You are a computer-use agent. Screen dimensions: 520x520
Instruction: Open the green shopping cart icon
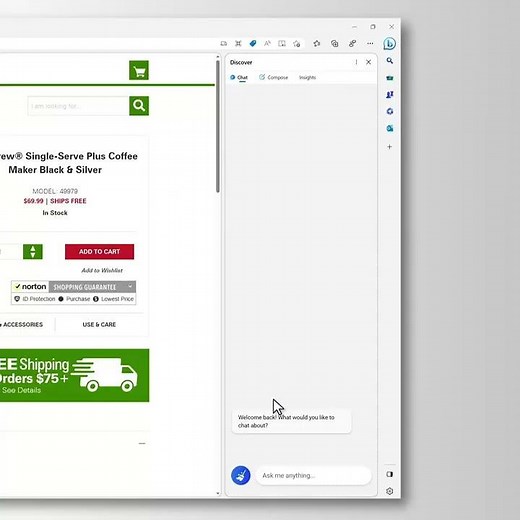click(x=139, y=70)
